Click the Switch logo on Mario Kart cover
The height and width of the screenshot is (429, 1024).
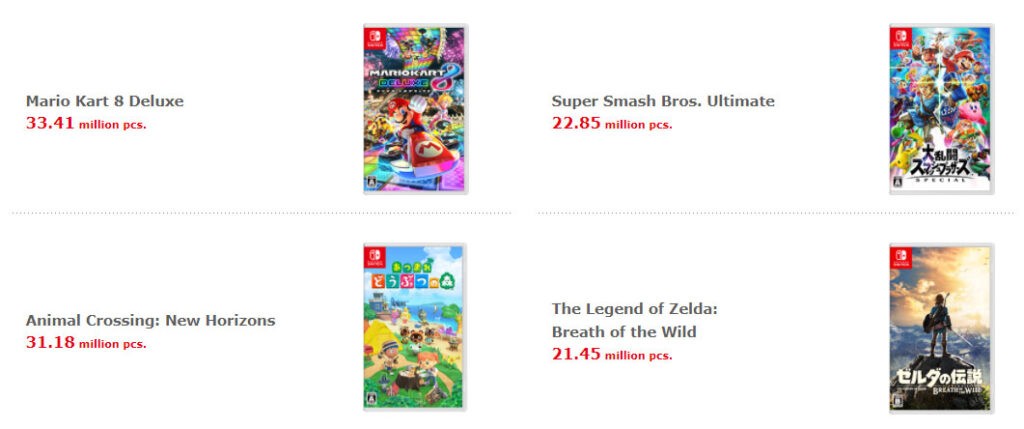click(375, 39)
